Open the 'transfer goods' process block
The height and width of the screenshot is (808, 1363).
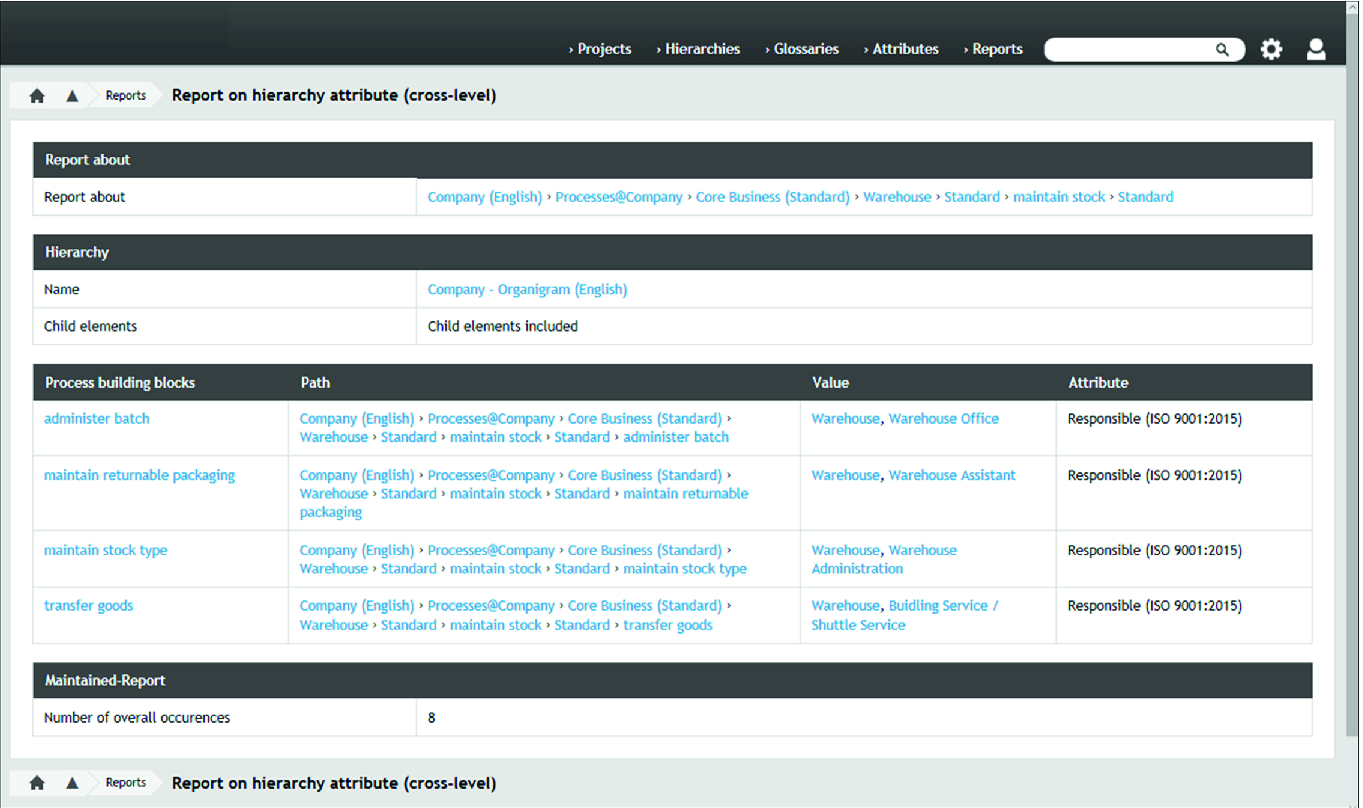tap(88, 606)
